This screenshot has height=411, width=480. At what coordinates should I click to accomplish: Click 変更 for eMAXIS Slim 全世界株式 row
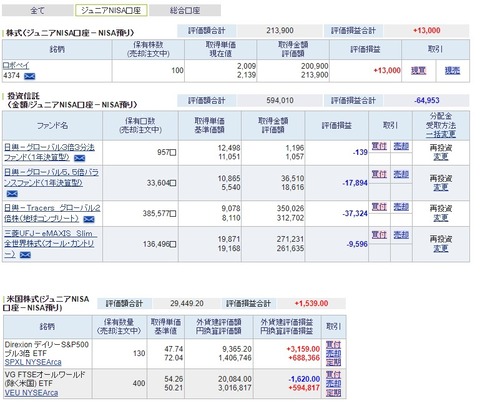[441, 249]
